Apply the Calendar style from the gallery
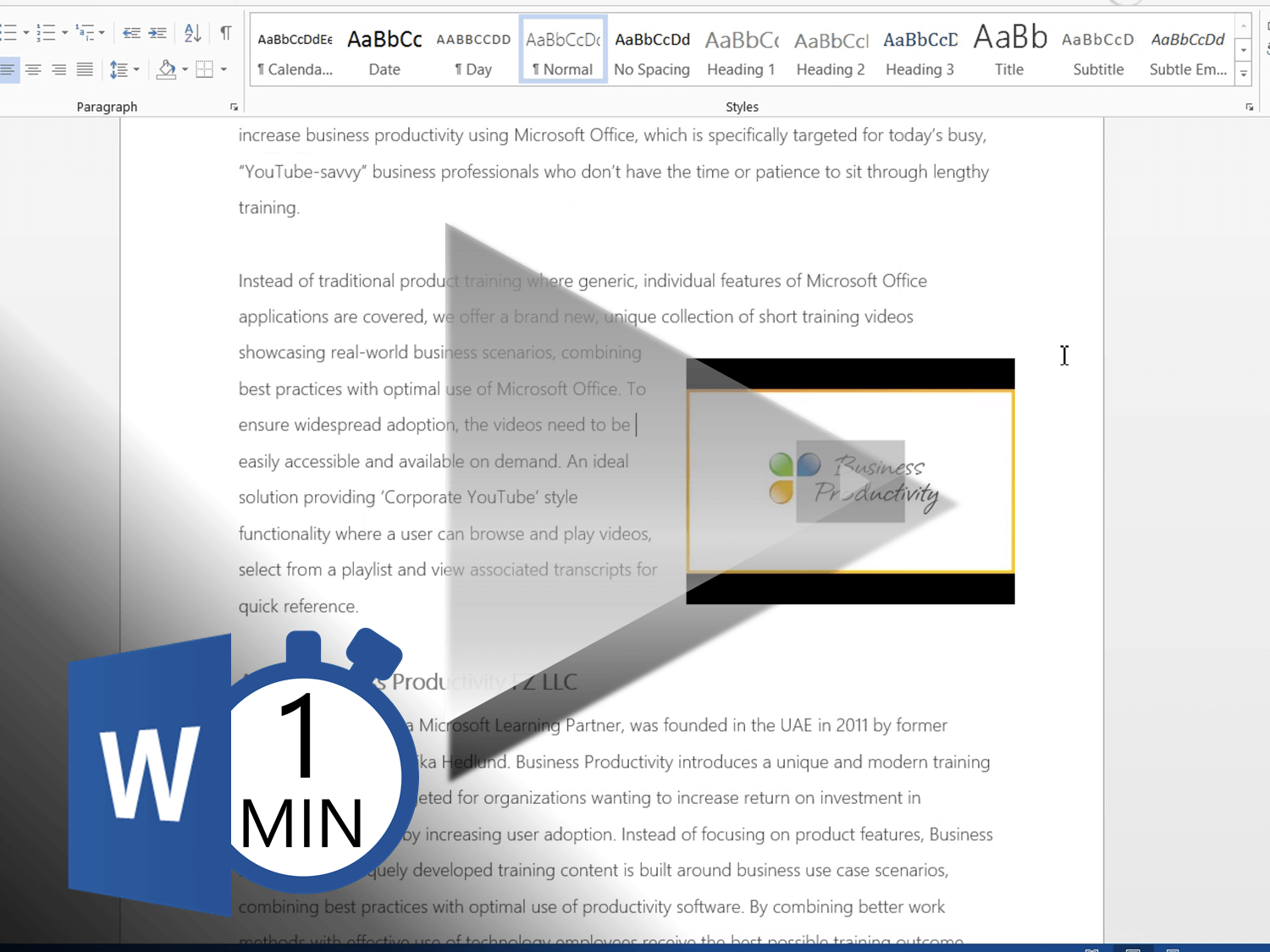The image size is (1270, 952). click(x=295, y=51)
